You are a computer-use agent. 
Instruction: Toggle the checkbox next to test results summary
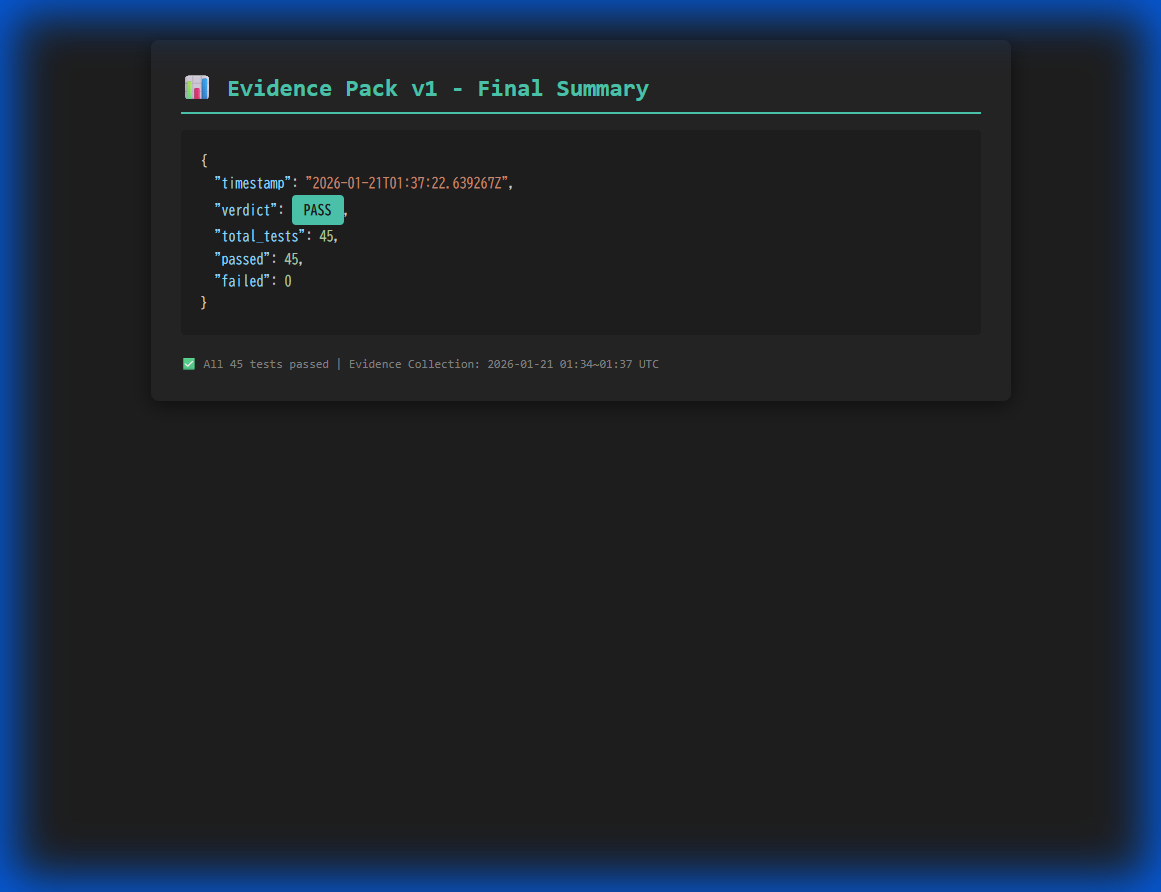(x=189, y=364)
